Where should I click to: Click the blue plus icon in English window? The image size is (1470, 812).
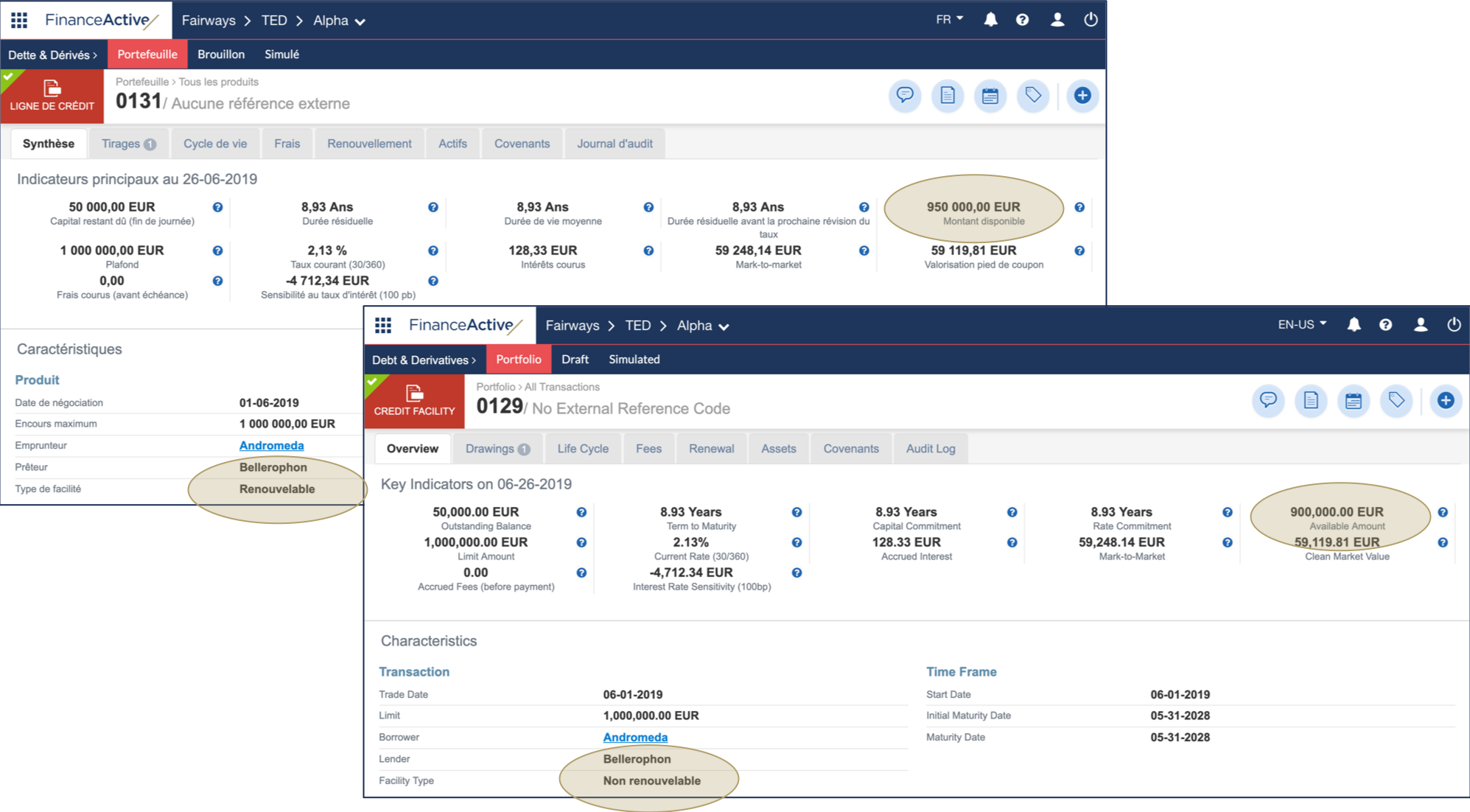[x=1446, y=401]
